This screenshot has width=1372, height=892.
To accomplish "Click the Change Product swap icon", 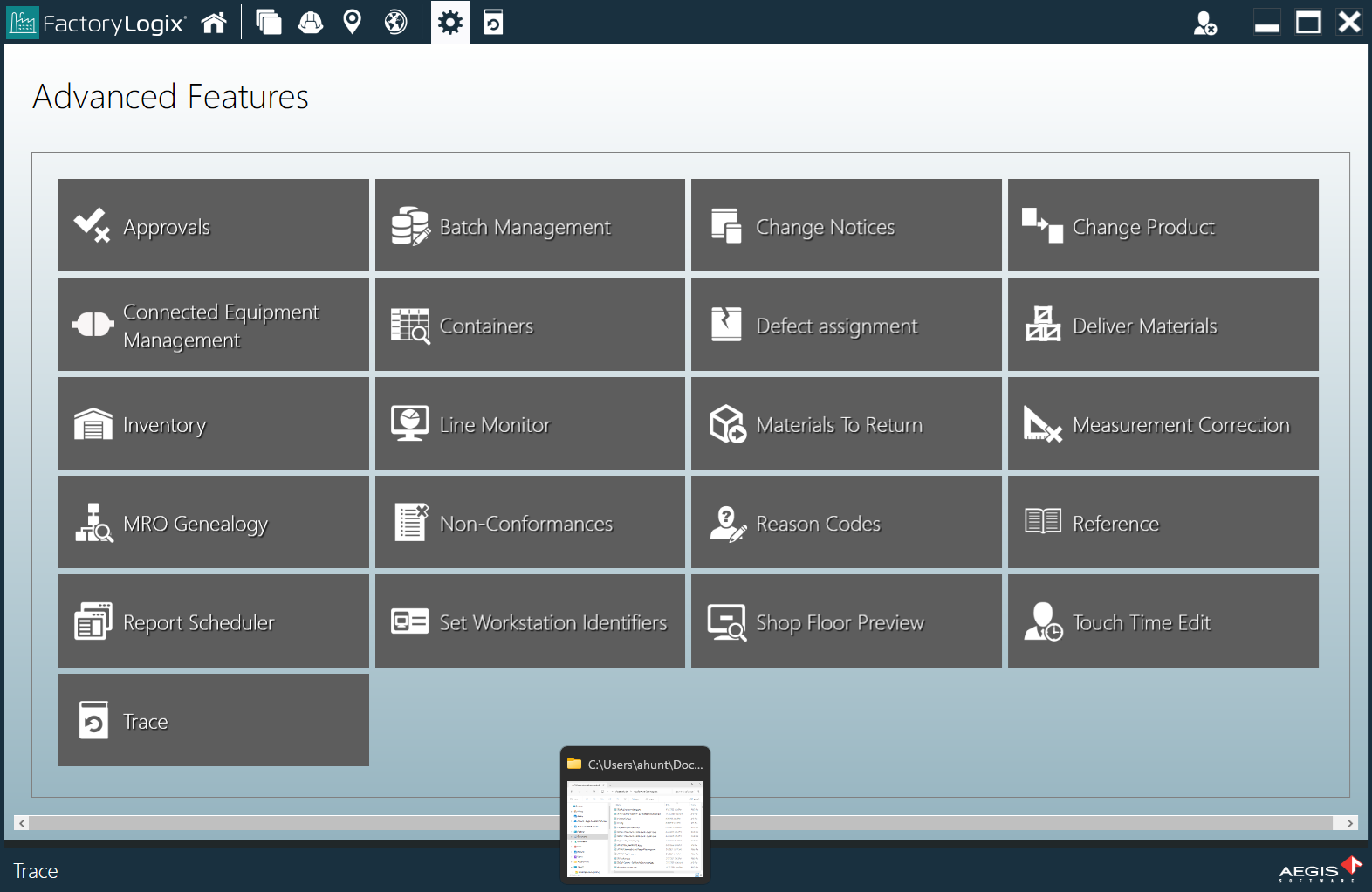I will point(1042,226).
